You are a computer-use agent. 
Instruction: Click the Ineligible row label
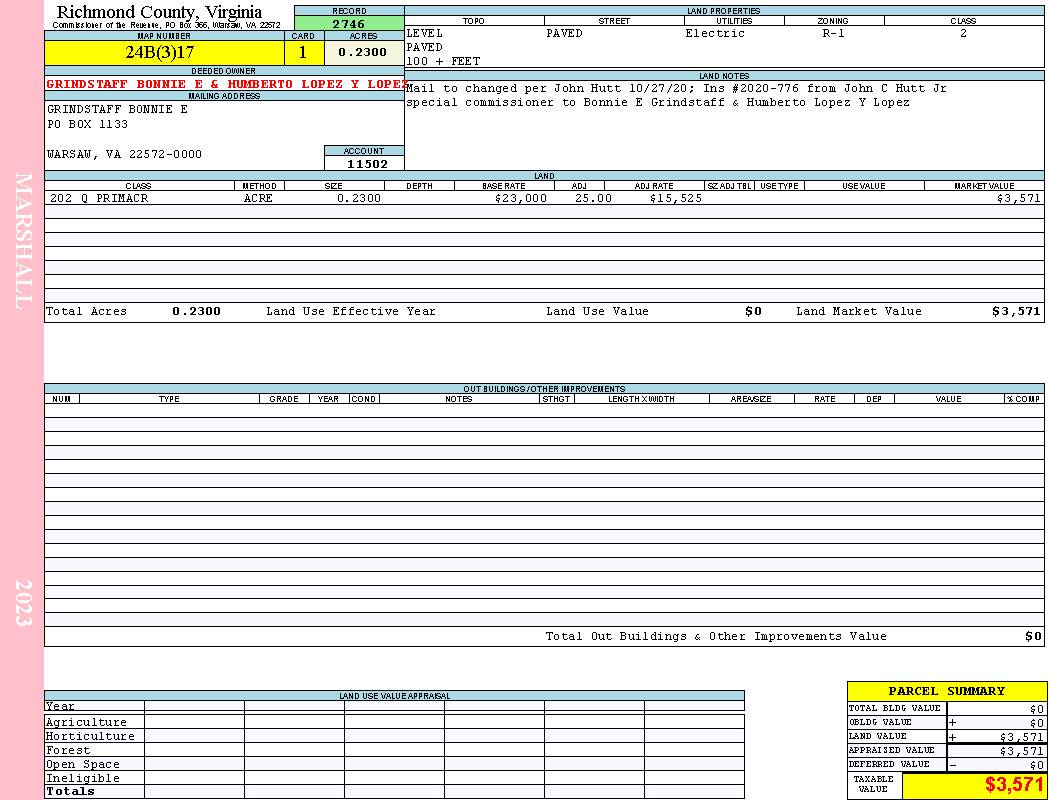tap(82, 778)
